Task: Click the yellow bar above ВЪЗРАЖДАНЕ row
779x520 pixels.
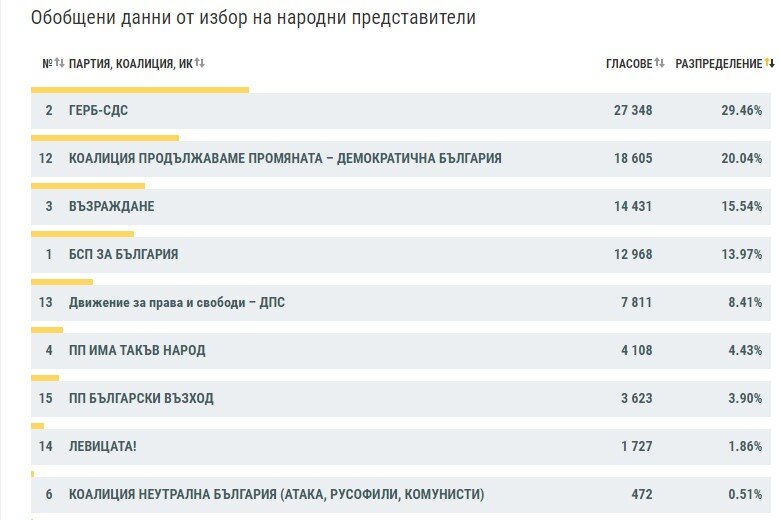Action: click(88, 186)
